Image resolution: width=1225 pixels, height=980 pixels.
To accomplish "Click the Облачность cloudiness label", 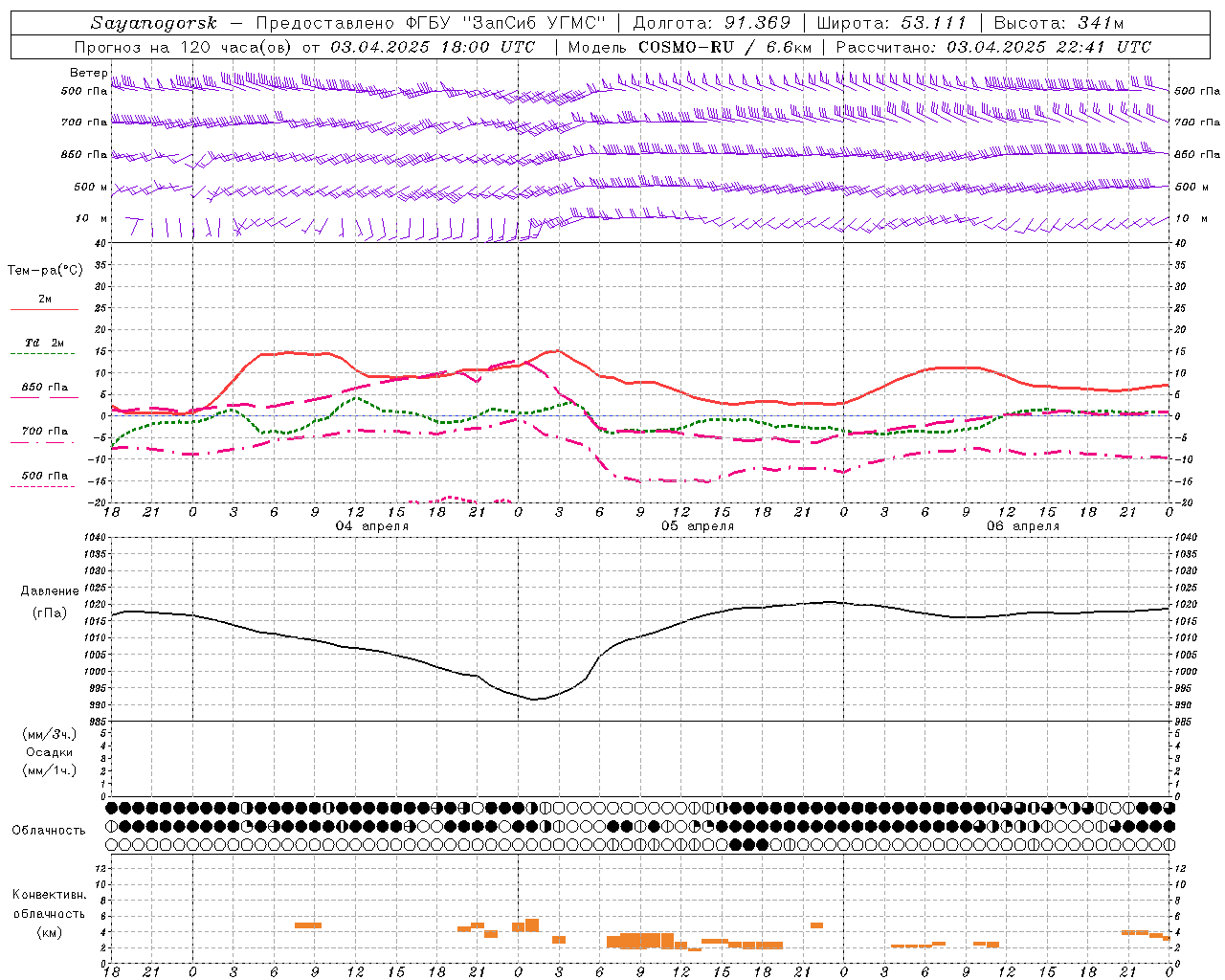I will pos(49,830).
